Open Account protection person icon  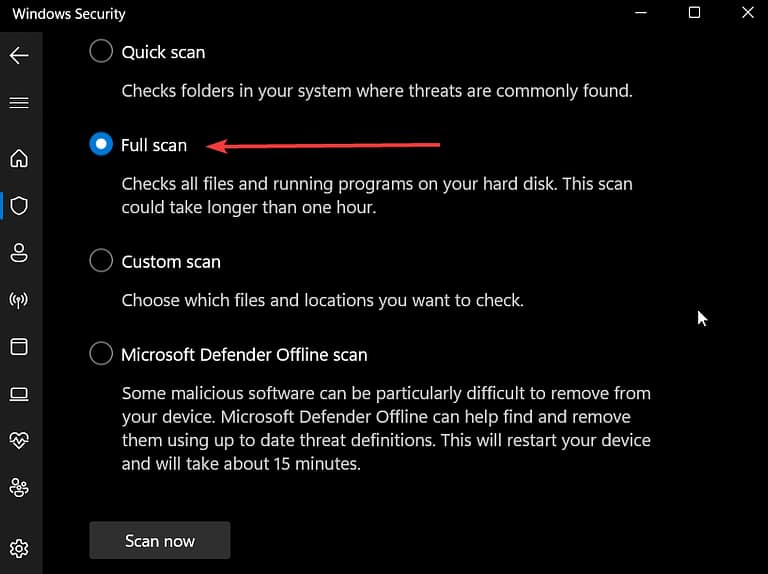[19, 252]
